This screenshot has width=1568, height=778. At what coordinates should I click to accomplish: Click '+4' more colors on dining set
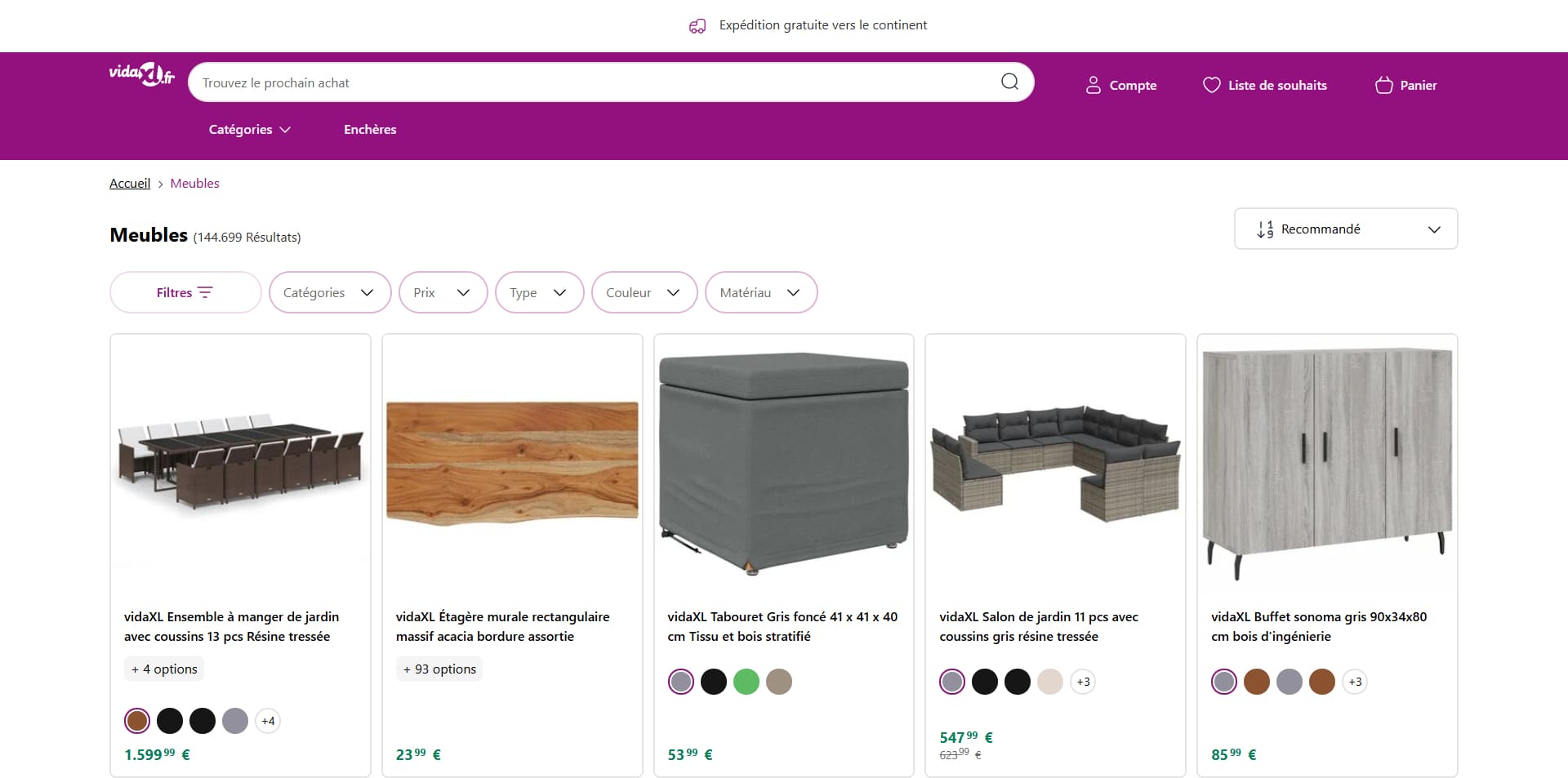[x=268, y=721]
